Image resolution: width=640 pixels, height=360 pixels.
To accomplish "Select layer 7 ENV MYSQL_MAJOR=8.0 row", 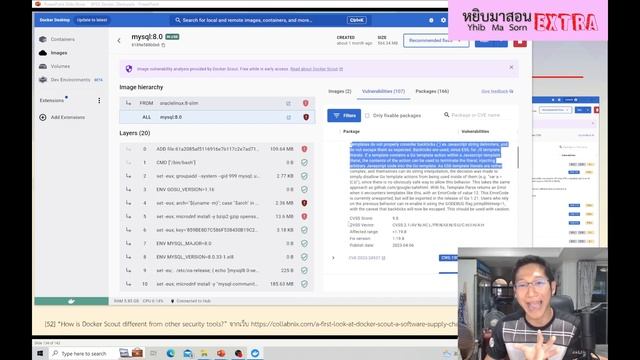I will click(x=217, y=243).
